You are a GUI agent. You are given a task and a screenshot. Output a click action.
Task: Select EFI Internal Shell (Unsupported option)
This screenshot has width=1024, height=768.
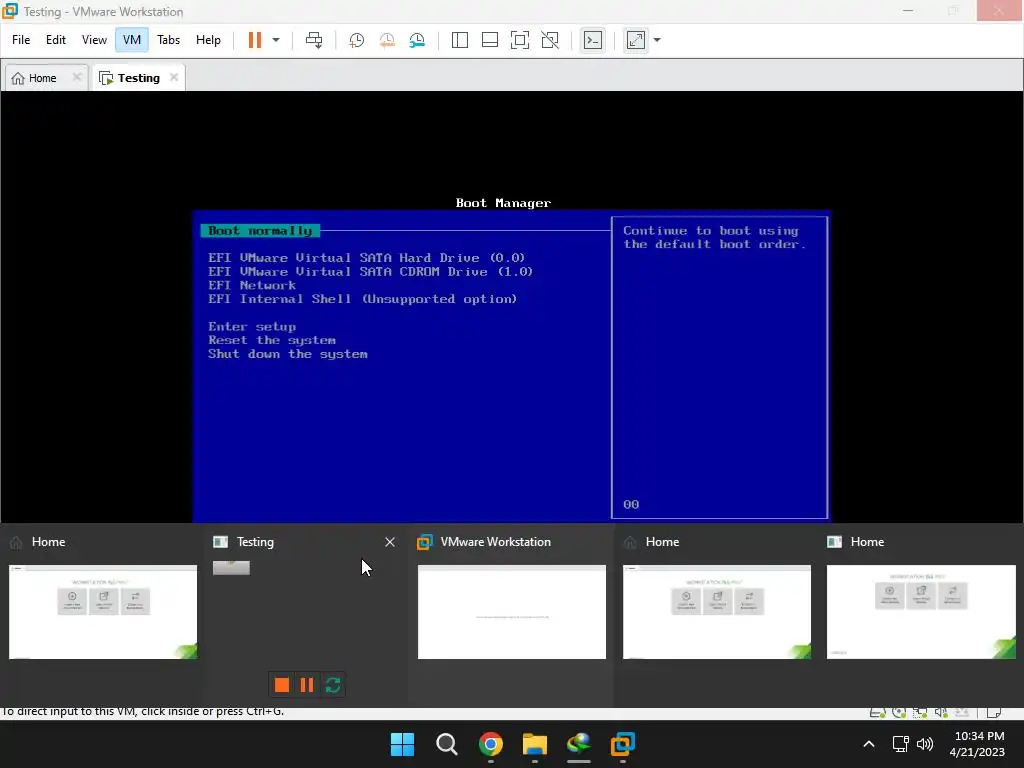362,299
